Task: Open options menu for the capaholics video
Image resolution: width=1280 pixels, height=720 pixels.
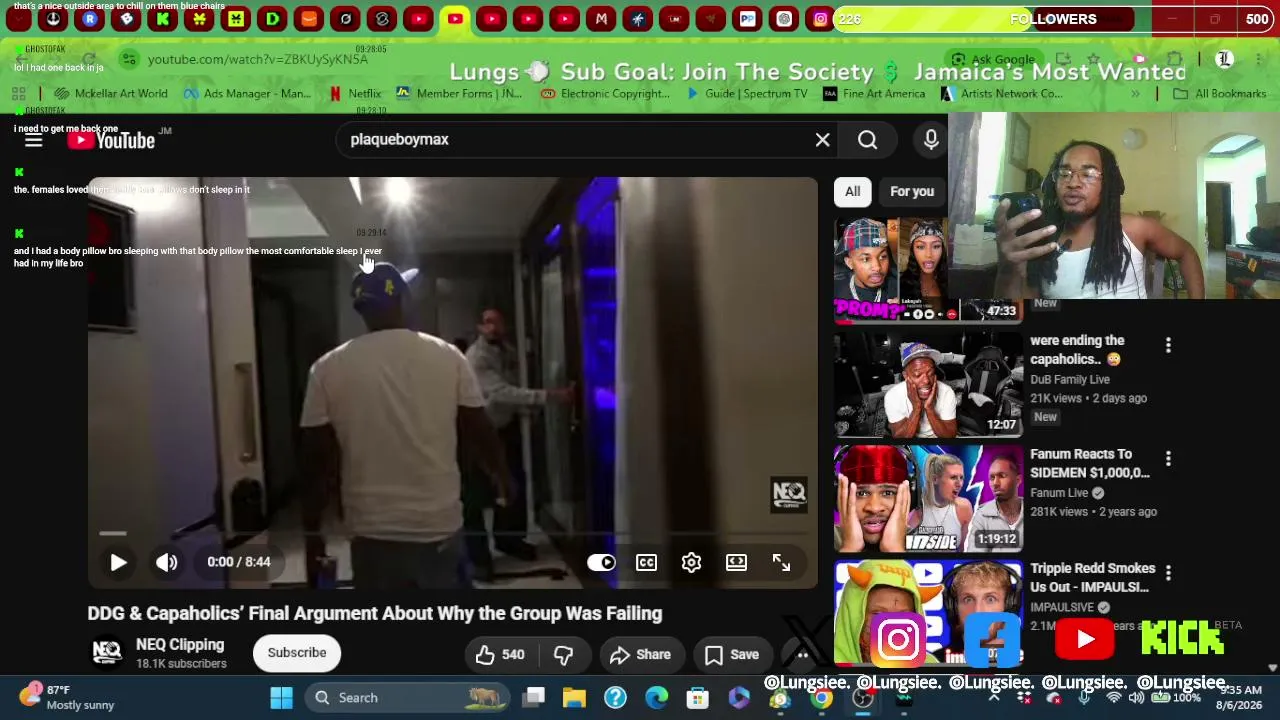Action: pyautogui.click(x=1168, y=345)
